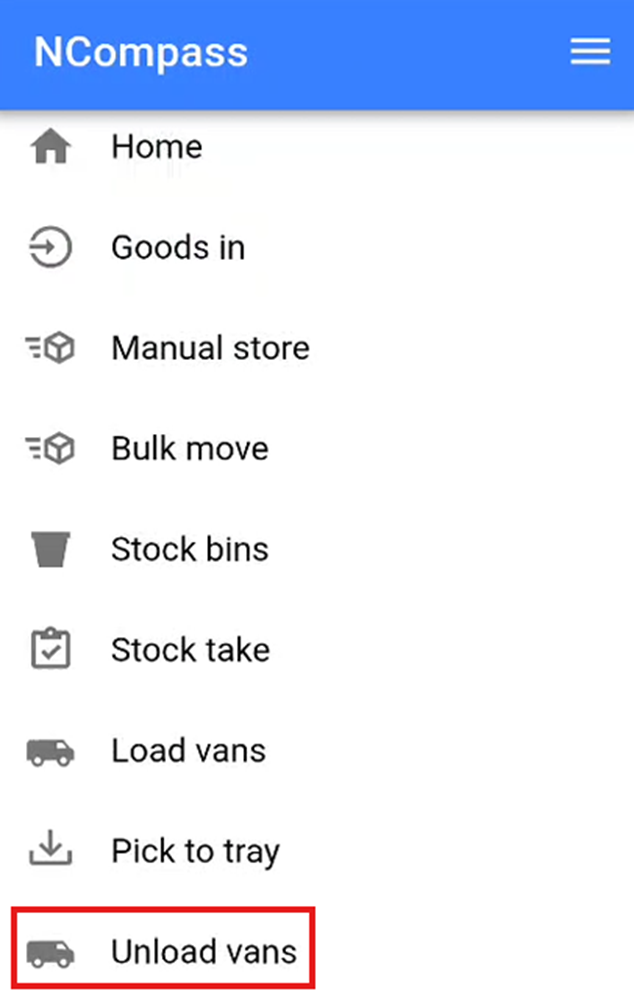Open the Home menu item
Screen dimensions: 634x1008
[157, 147]
